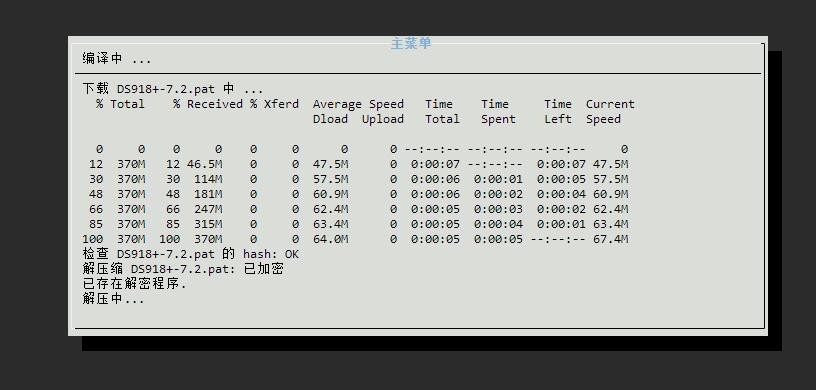
Task: Click the 解压中... progress line
Action: tap(113, 299)
